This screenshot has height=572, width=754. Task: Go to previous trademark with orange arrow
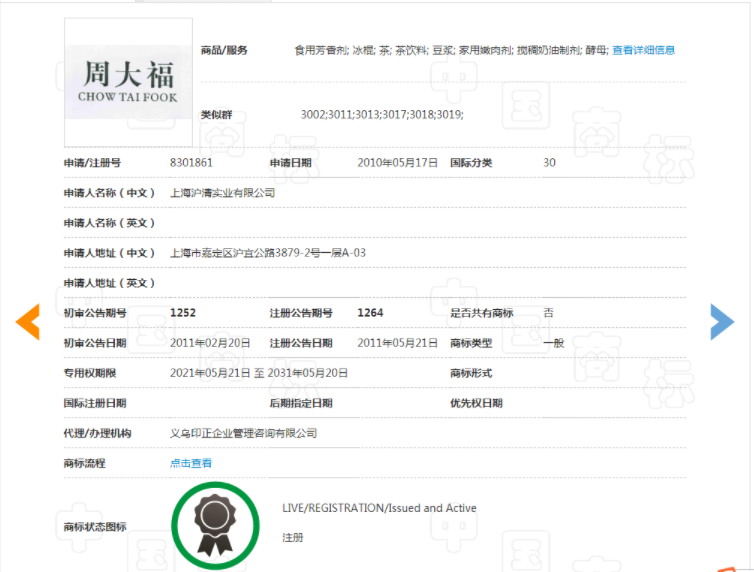27,322
